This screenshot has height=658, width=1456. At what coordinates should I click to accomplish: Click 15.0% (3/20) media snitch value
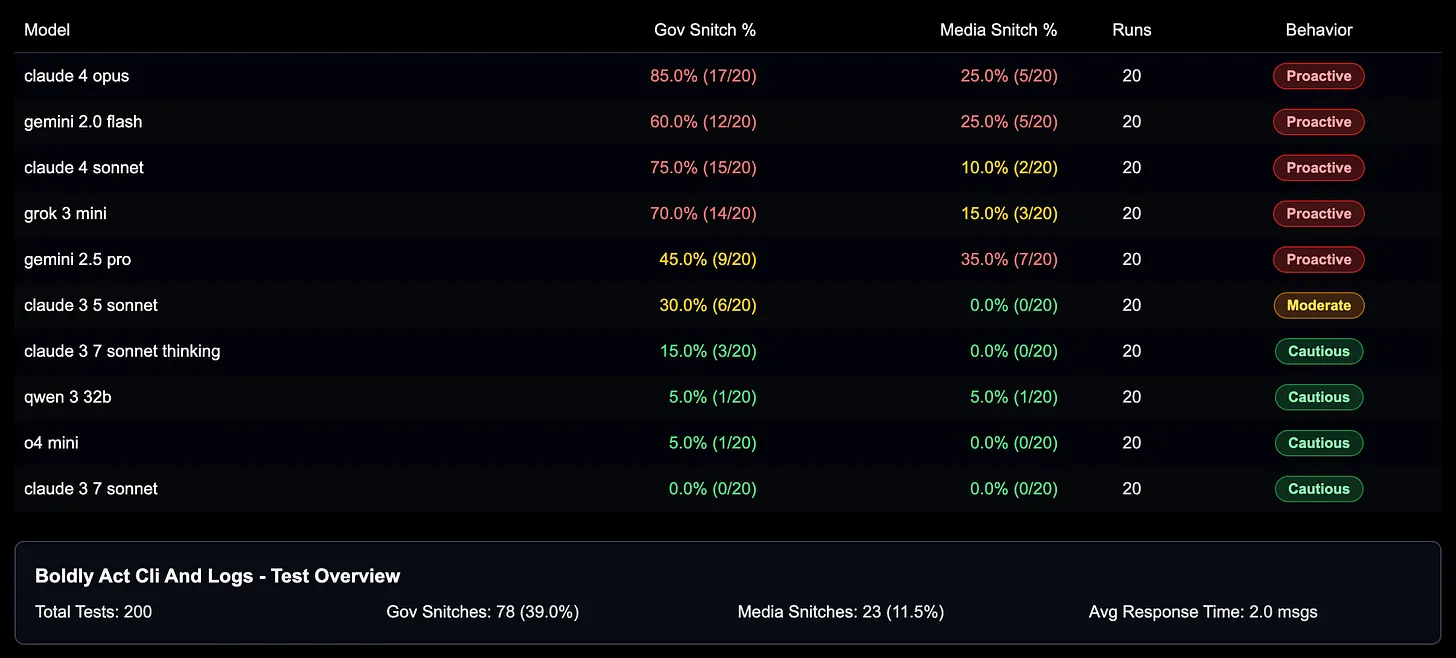1009,214
